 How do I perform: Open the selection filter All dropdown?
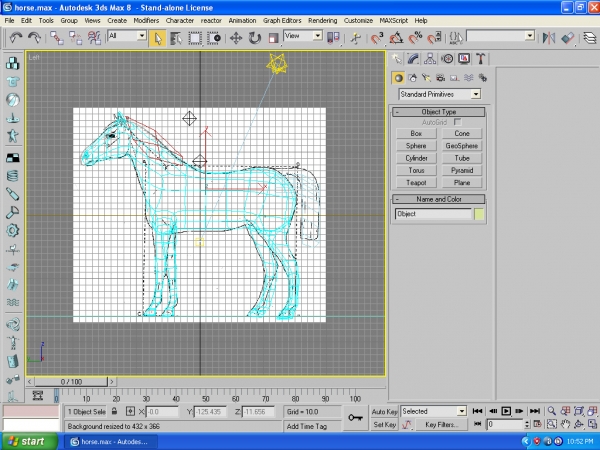click(x=127, y=36)
